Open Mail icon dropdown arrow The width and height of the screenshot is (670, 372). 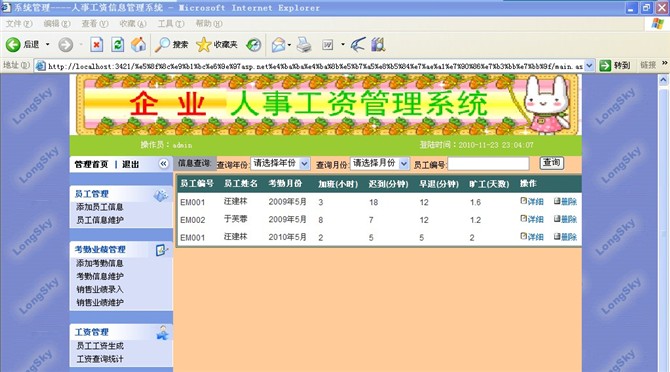click(x=289, y=44)
